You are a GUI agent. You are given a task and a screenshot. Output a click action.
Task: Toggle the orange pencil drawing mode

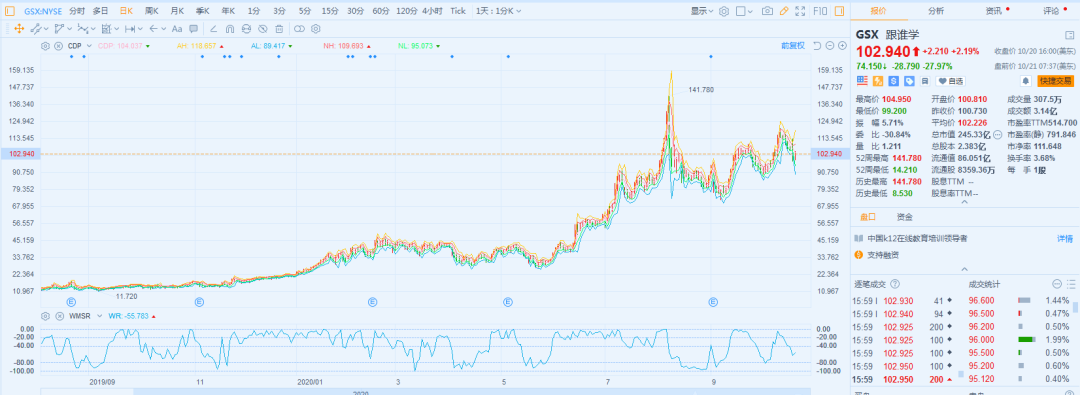[784, 11]
